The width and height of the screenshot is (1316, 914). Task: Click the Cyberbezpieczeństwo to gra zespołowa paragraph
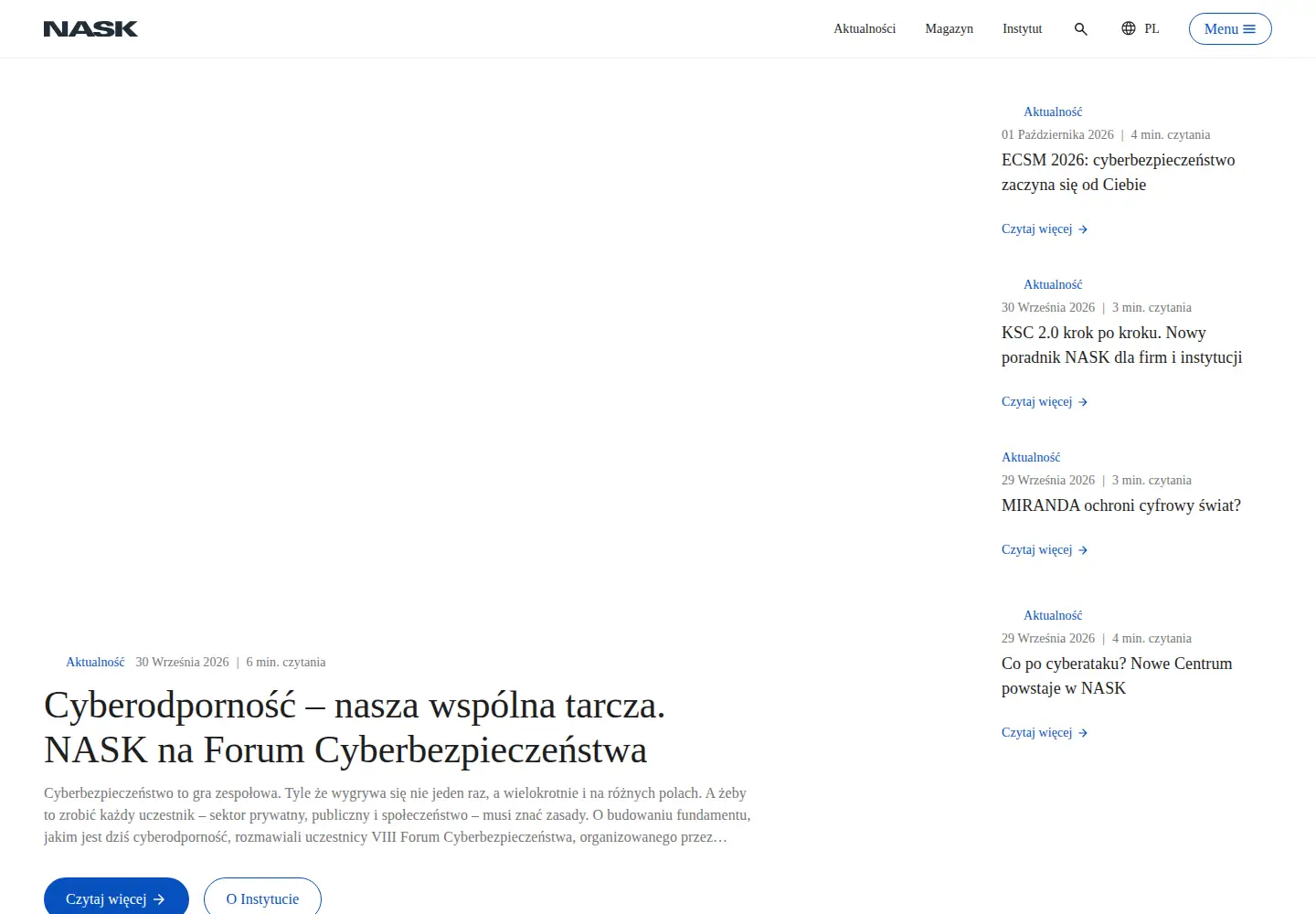click(x=398, y=815)
